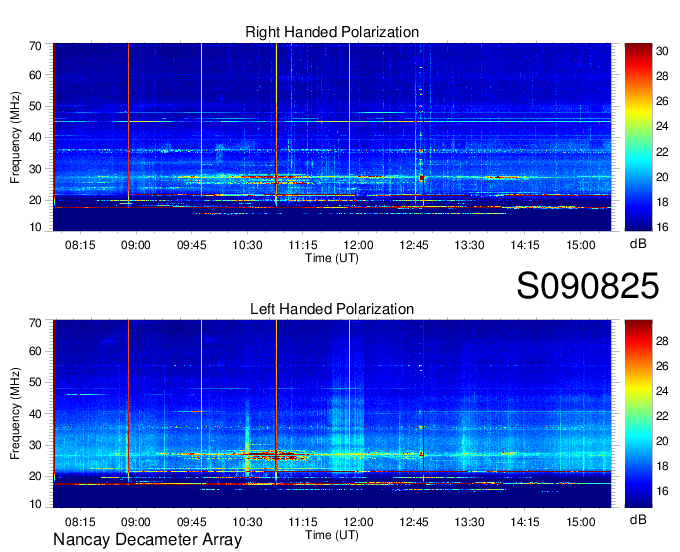Click 10 MHz tick on right-handed frequency axis

35,227
